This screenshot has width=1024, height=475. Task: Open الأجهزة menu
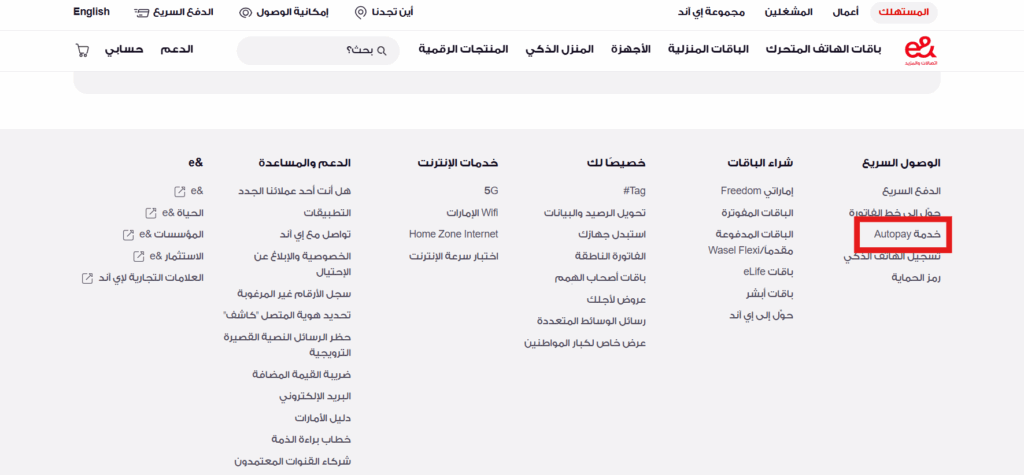tap(631, 50)
